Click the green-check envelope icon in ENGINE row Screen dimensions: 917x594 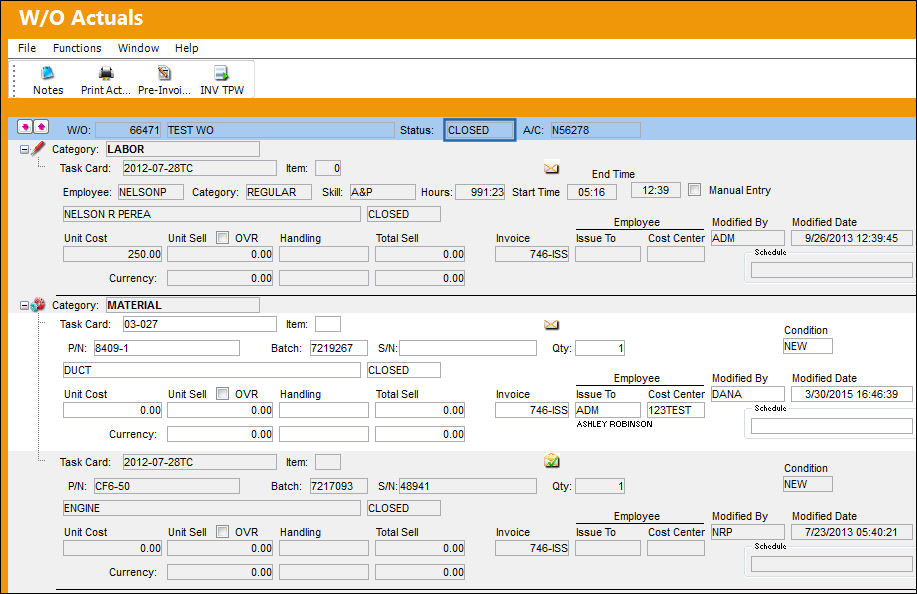551,461
